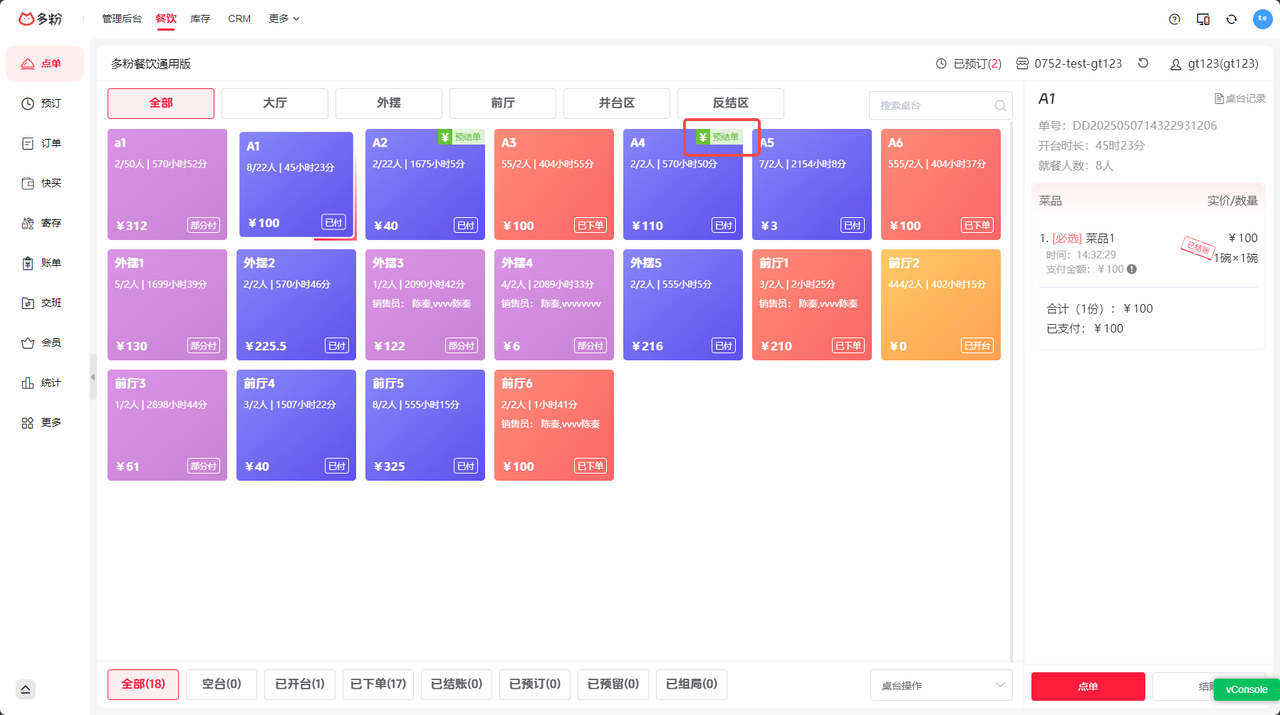Click the refresh icon beside 0752-test-gt123
Screen dimensions: 1280x715
(1143, 63)
